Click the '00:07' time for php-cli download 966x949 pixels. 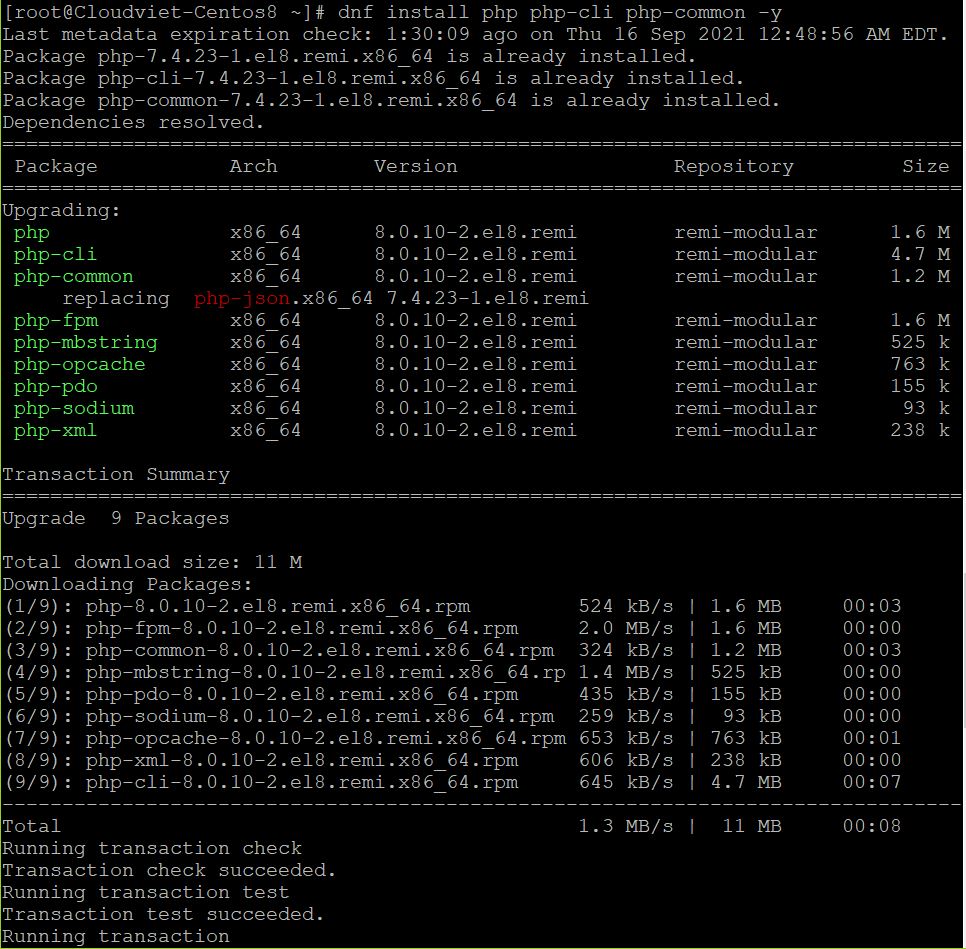872,783
